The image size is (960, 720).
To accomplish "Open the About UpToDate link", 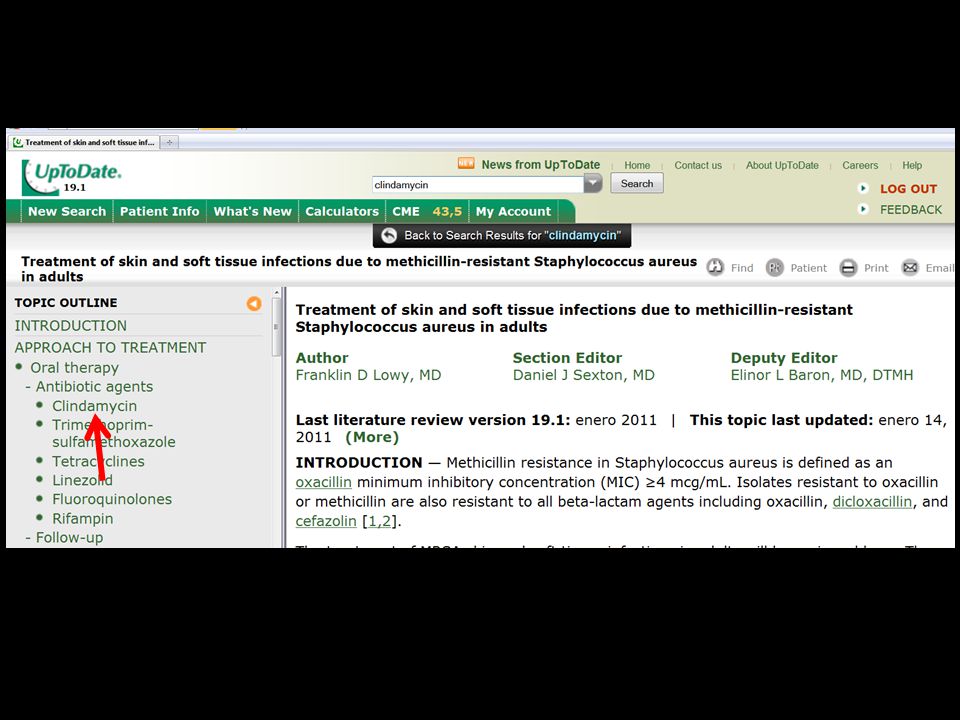I will [x=782, y=165].
